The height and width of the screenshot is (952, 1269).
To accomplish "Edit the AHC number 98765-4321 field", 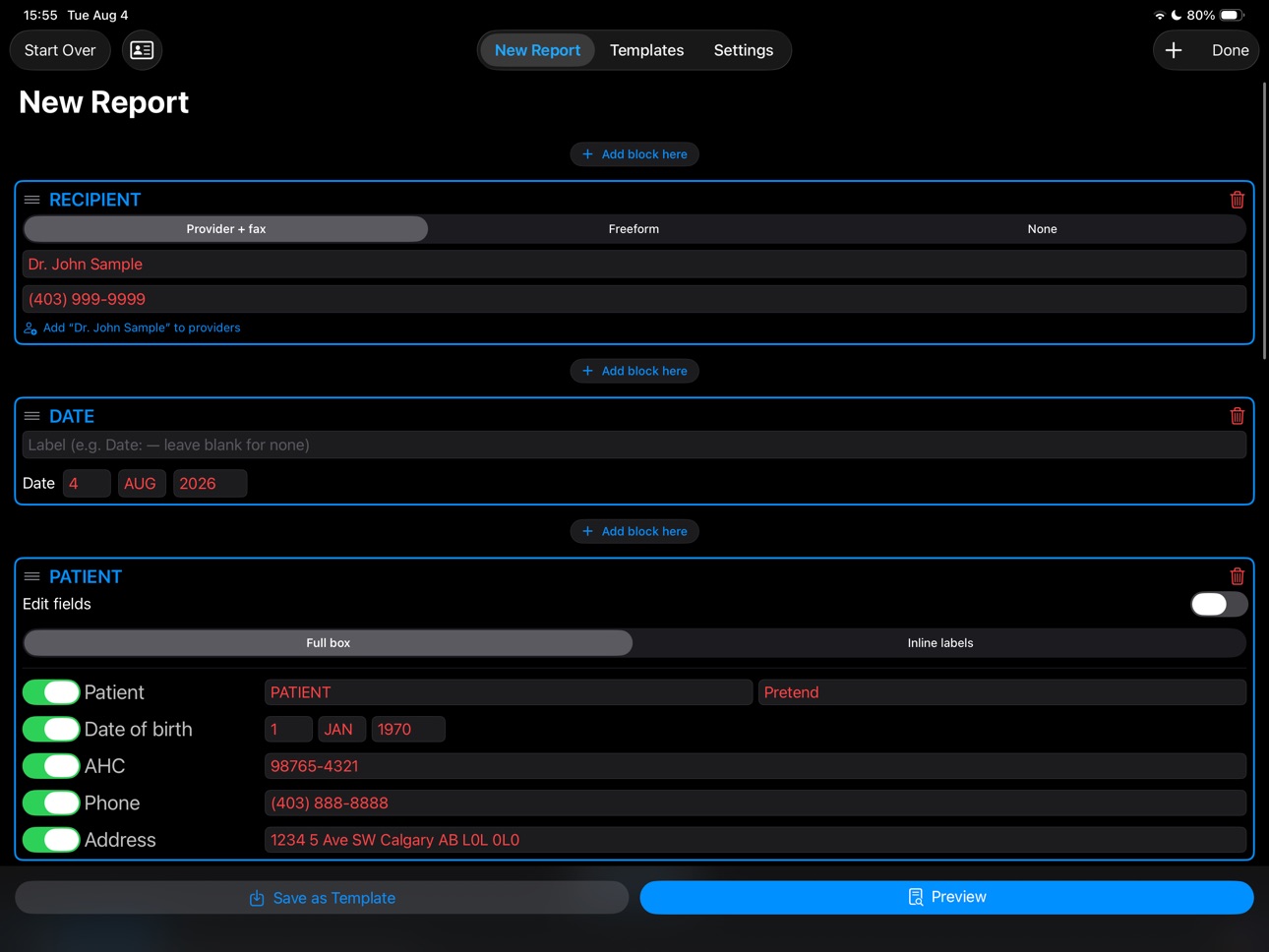I will tap(755, 766).
